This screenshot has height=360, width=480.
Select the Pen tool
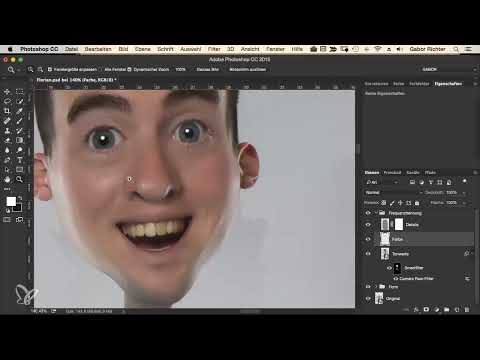[x=7, y=160]
